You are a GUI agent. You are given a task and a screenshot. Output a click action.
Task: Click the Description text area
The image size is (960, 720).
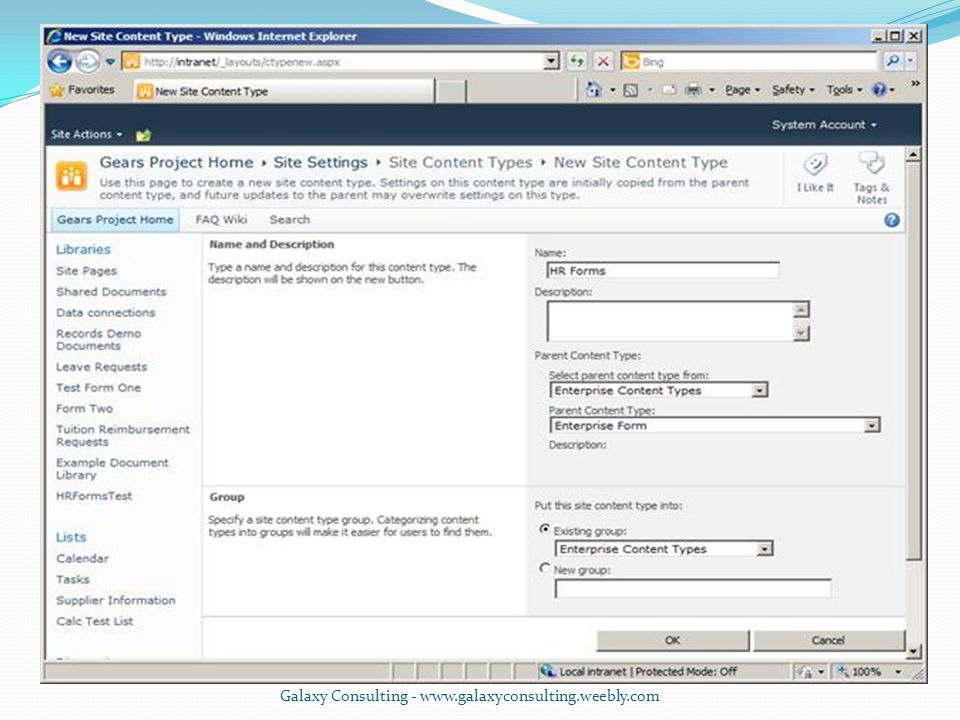(x=670, y=321)
